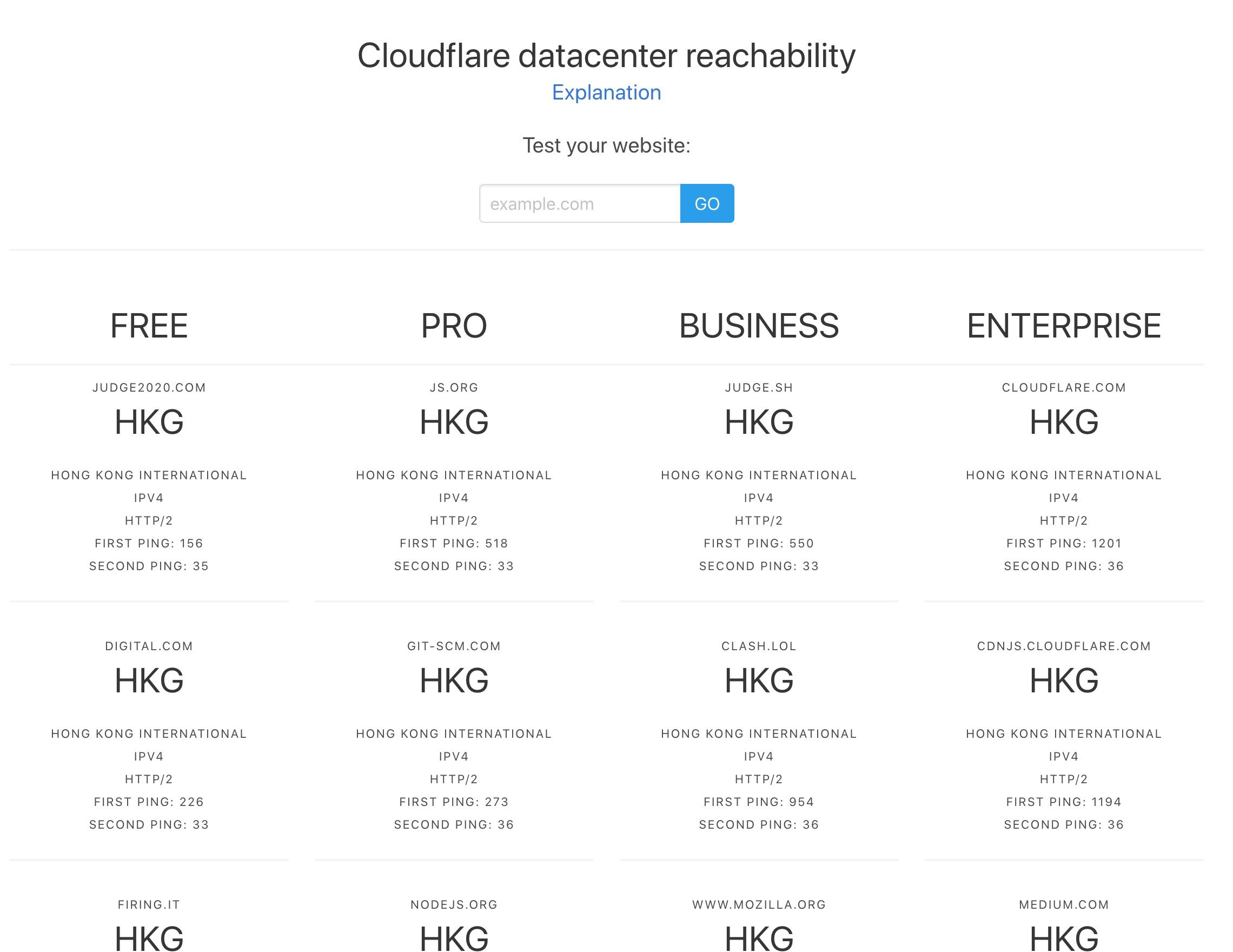Screen dimensions: 1233x952
Task: Click HKG code under GIT-SCM.COM
Action: coord(454,681)
